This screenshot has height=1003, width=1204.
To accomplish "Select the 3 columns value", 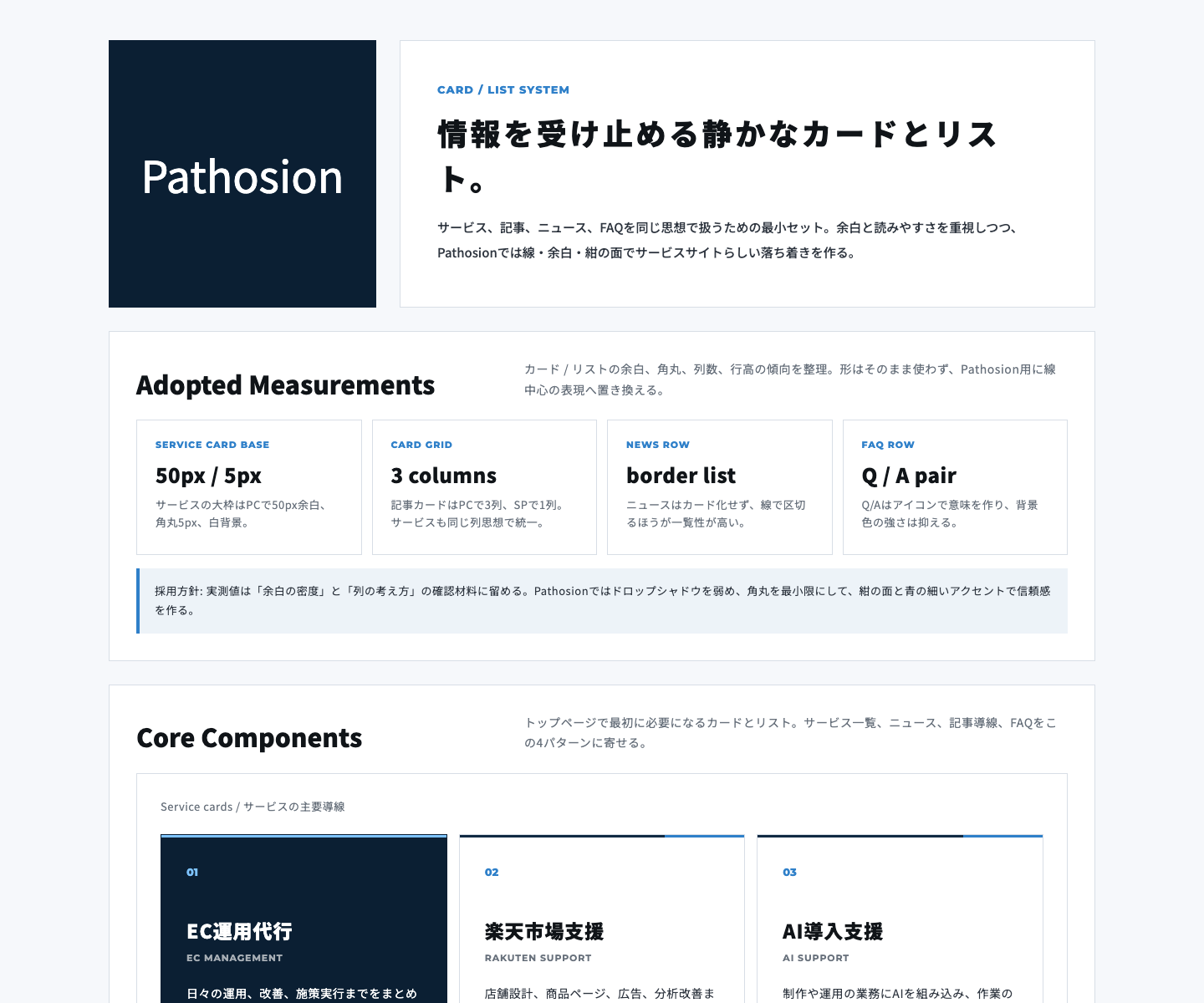I will click(x=443, y=476).
